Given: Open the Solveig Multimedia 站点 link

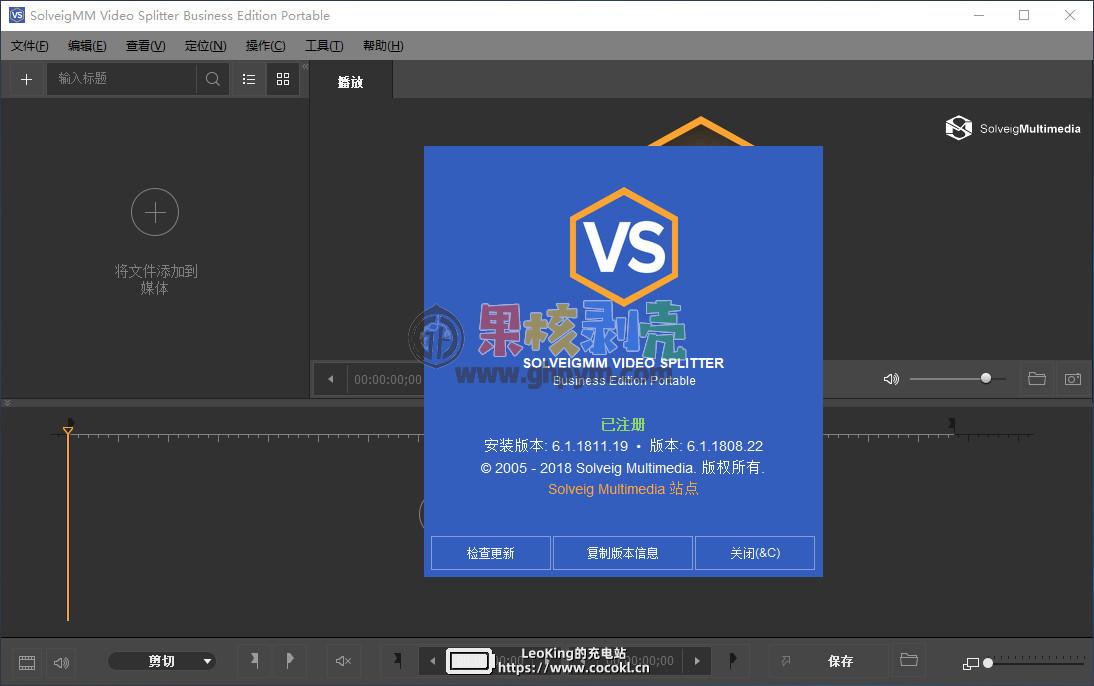Looking at the screenshot, I should coord(623,489).
